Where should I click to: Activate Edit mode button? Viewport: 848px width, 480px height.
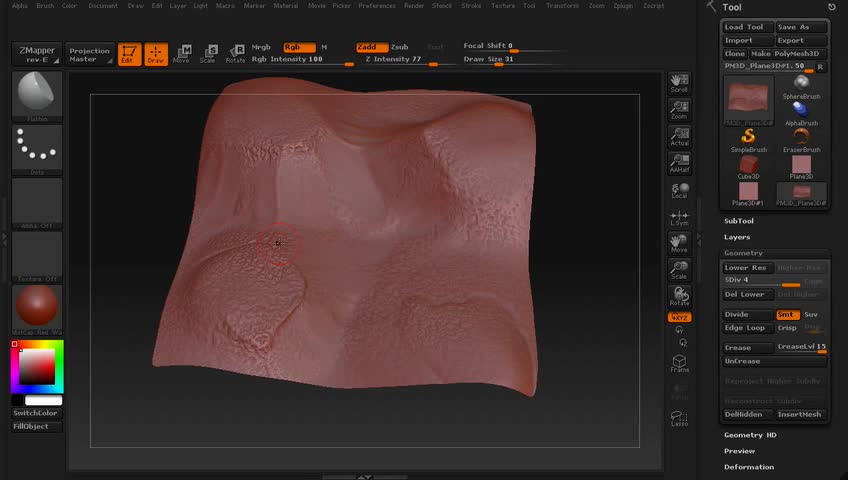point(129,54)
